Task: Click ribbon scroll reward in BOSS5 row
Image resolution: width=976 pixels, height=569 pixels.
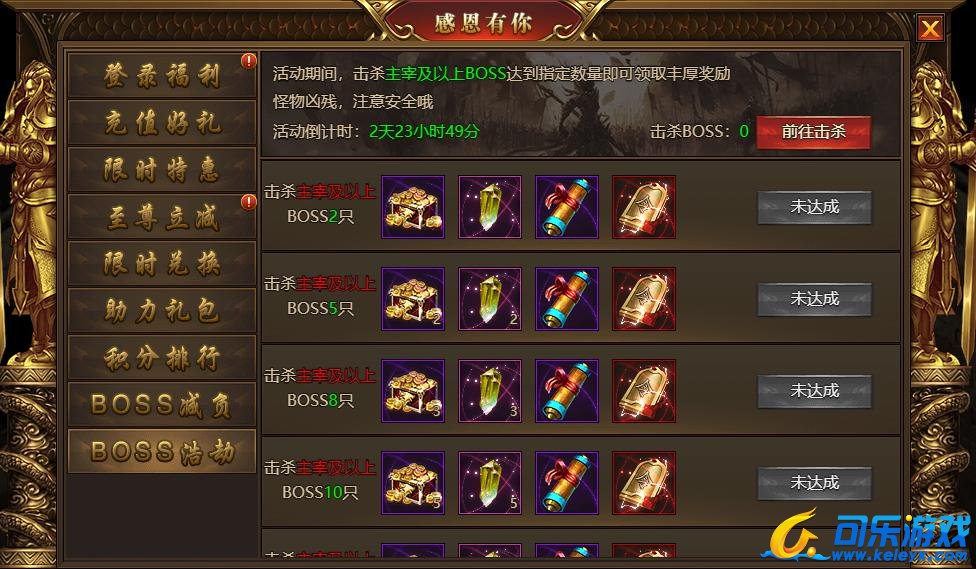Action: [566, 299]
